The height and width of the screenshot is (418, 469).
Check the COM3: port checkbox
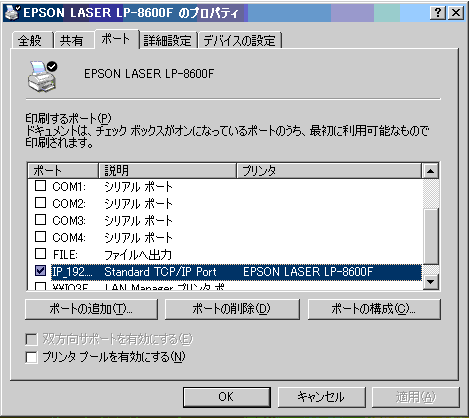tap(40, 219)
